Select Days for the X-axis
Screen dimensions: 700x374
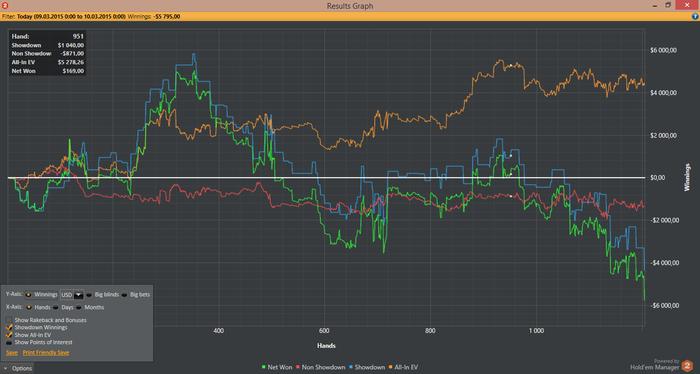56,307
